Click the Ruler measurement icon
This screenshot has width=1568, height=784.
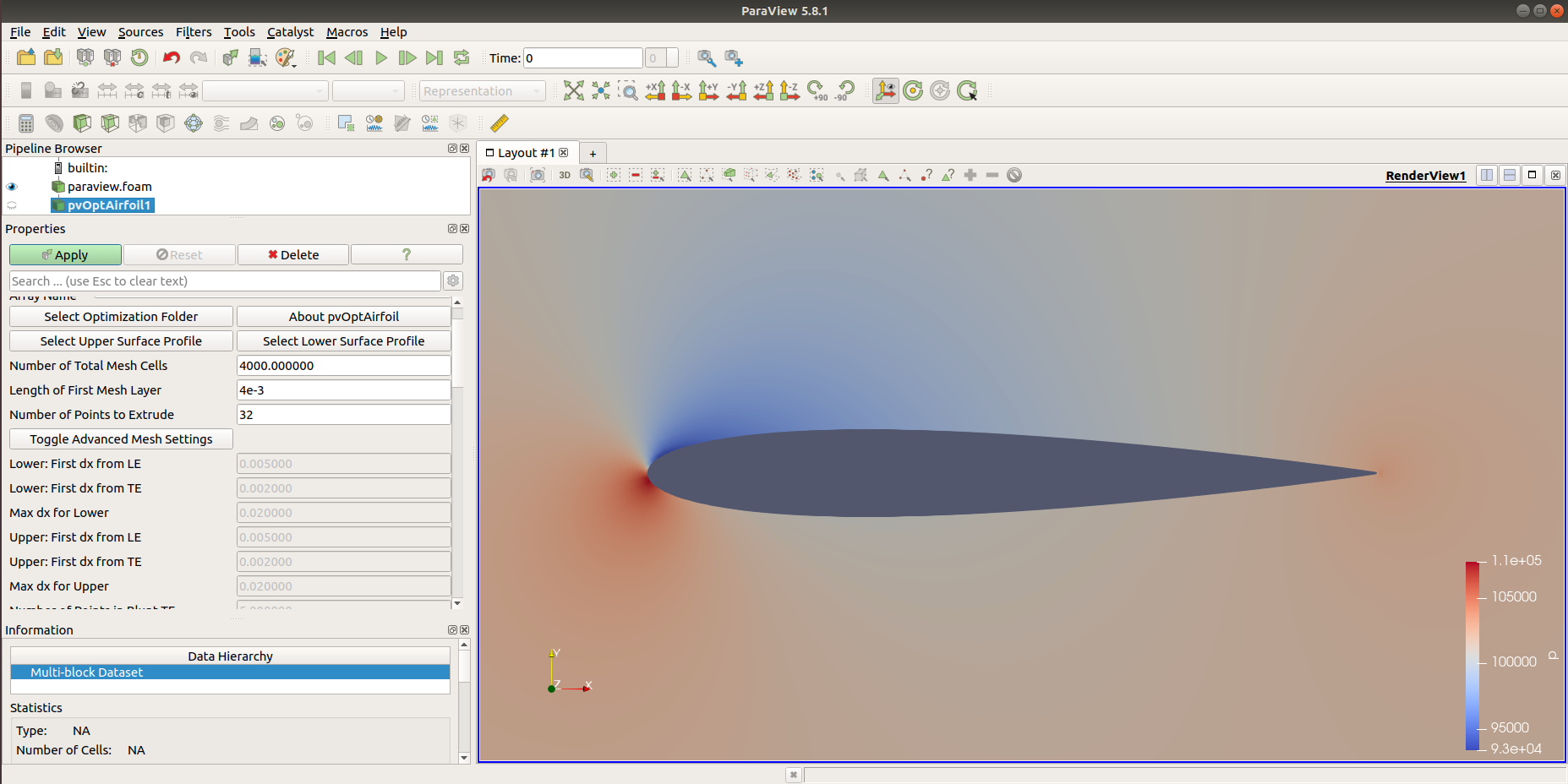[x=500, y=123]
